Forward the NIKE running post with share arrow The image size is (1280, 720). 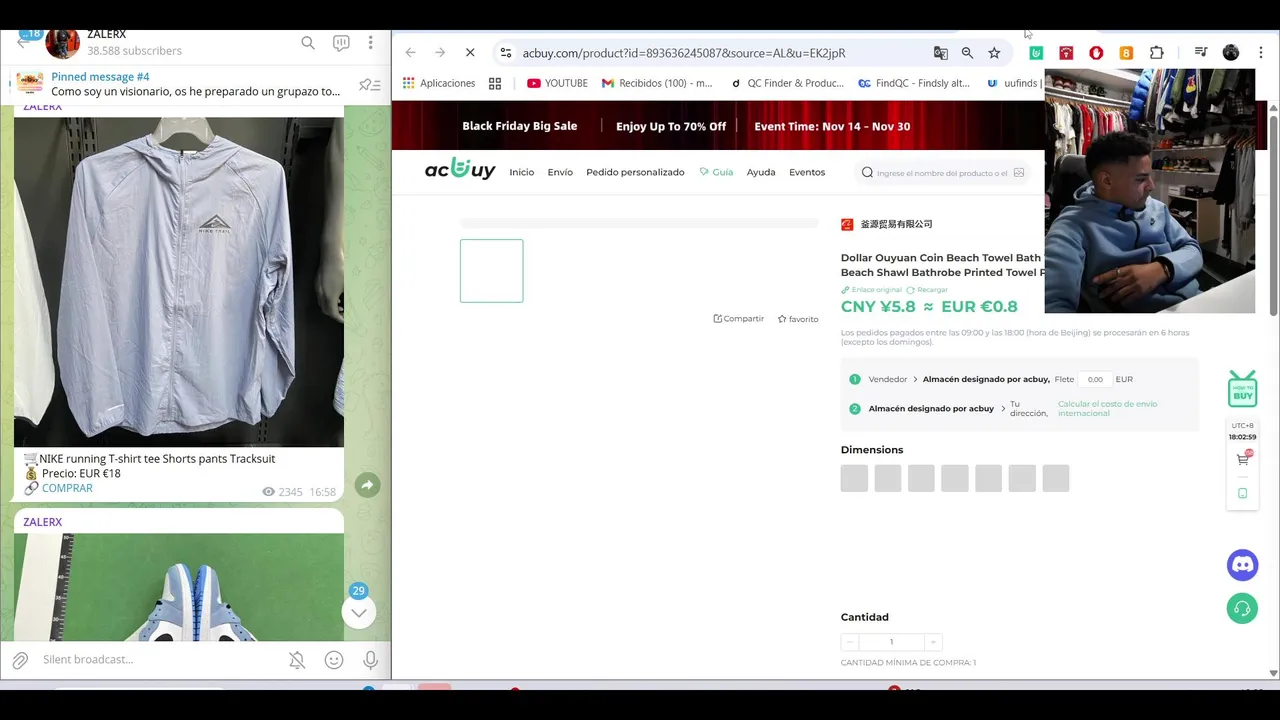367,485
